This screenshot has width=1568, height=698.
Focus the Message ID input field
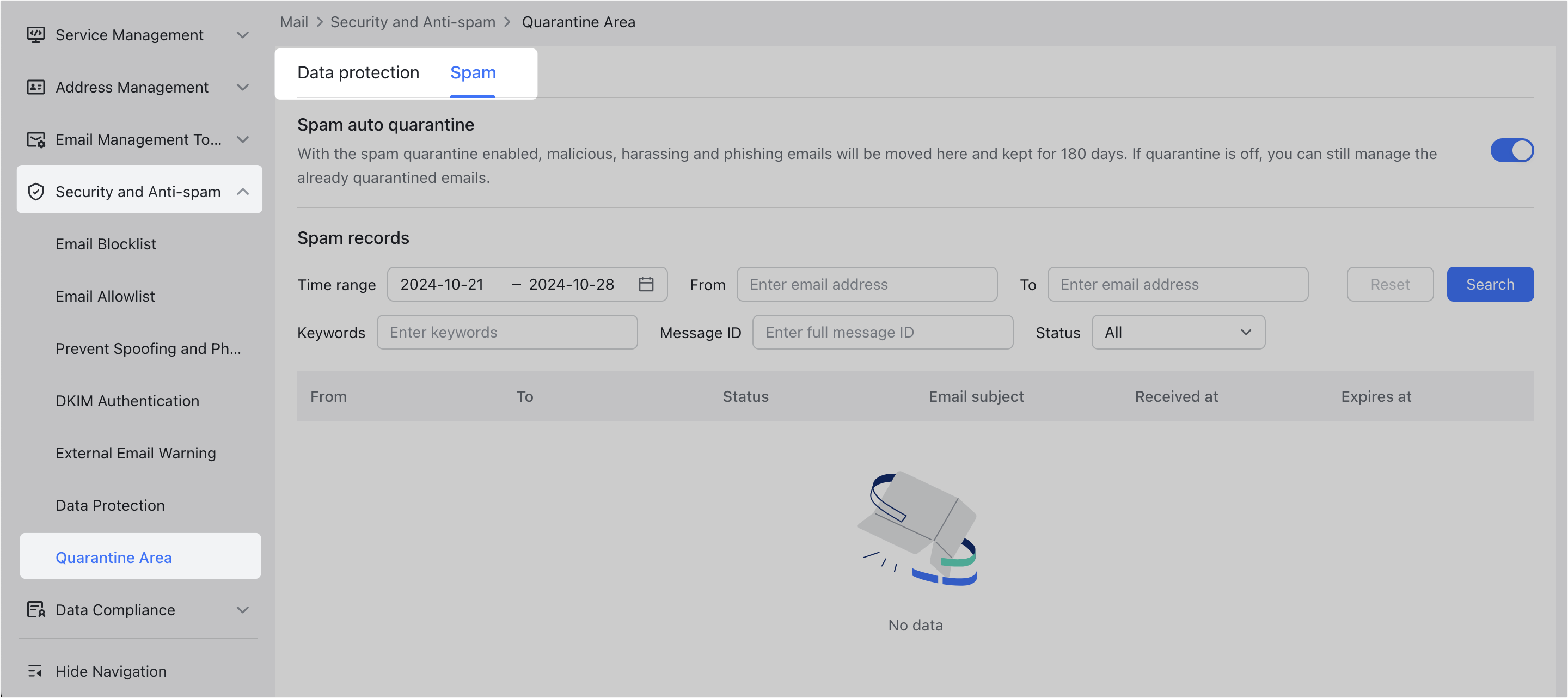pyautogui.click(x=883, y=332)
